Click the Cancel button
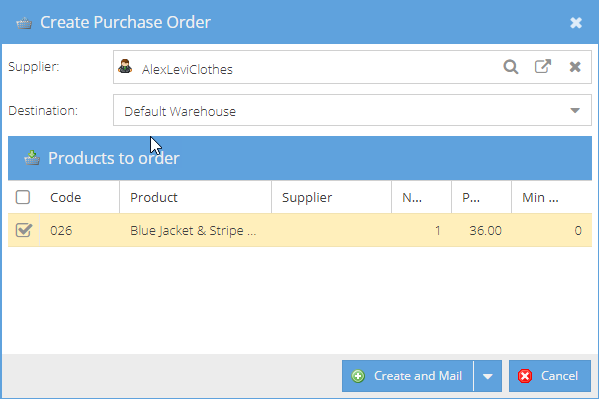Image resolution: width=599 pixels, height=399 pixels. tap(550, 376)
